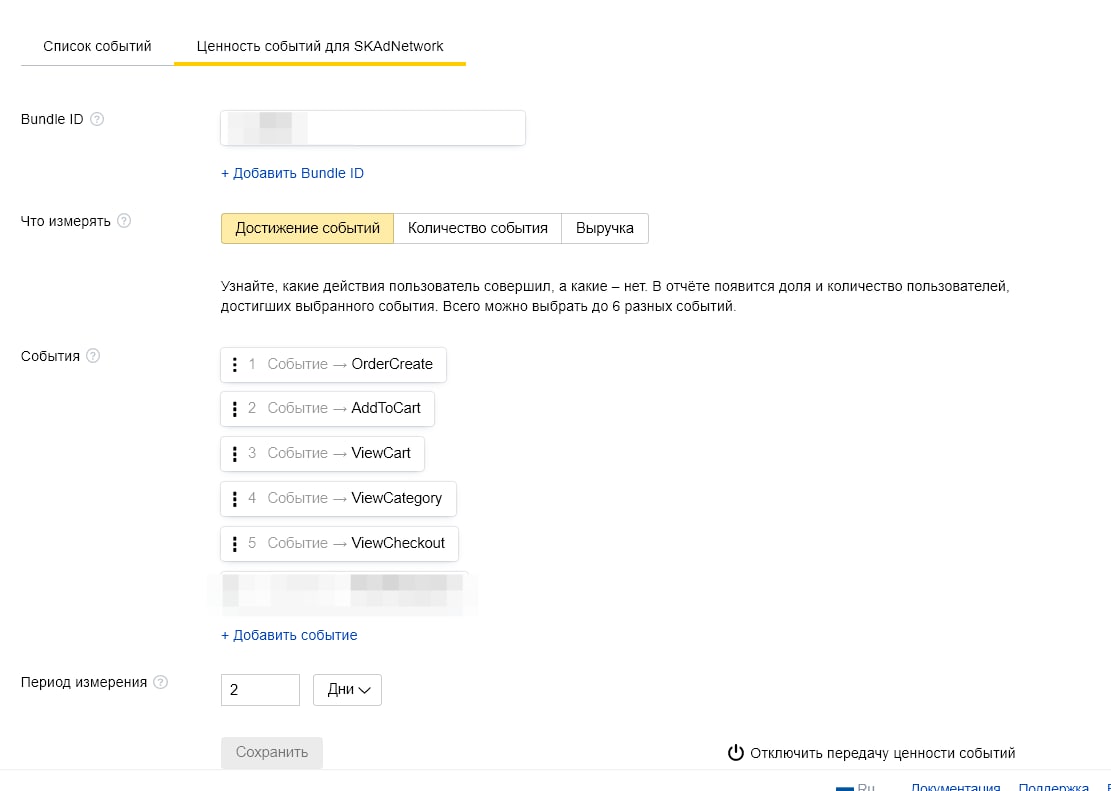The height and width of the screenshot is (791, 1111).
Task: Click the help icon next to События
Action: point(93,356)
